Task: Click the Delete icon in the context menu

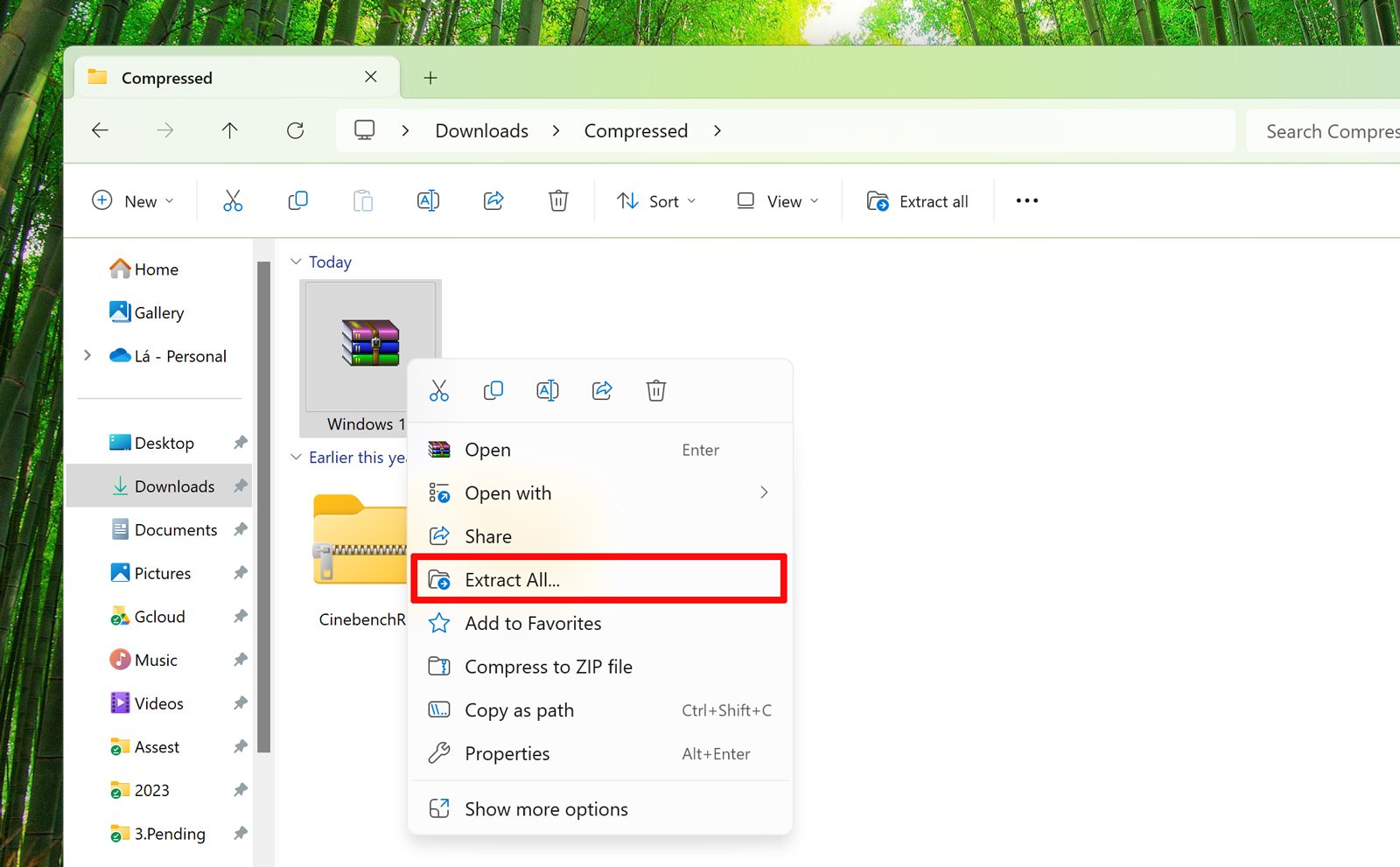Action: 655,390
